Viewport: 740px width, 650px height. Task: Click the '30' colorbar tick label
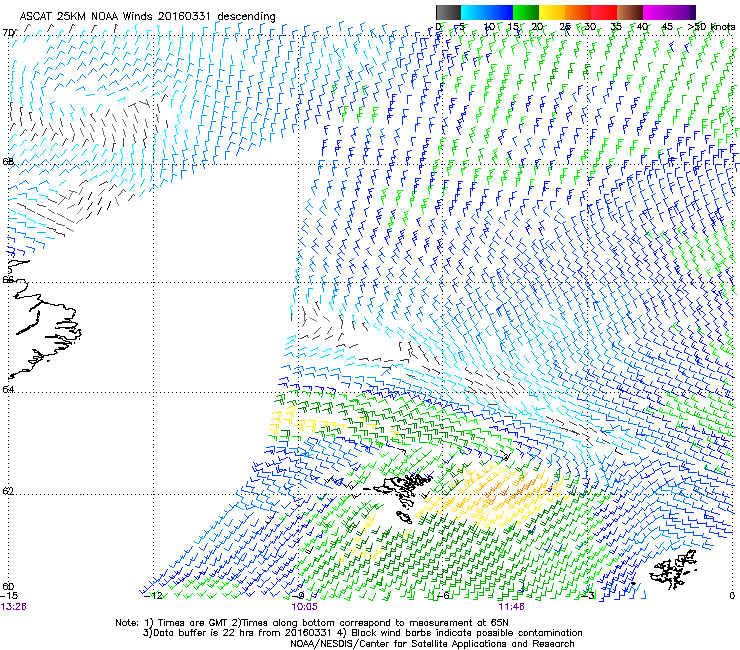[590, 27]
